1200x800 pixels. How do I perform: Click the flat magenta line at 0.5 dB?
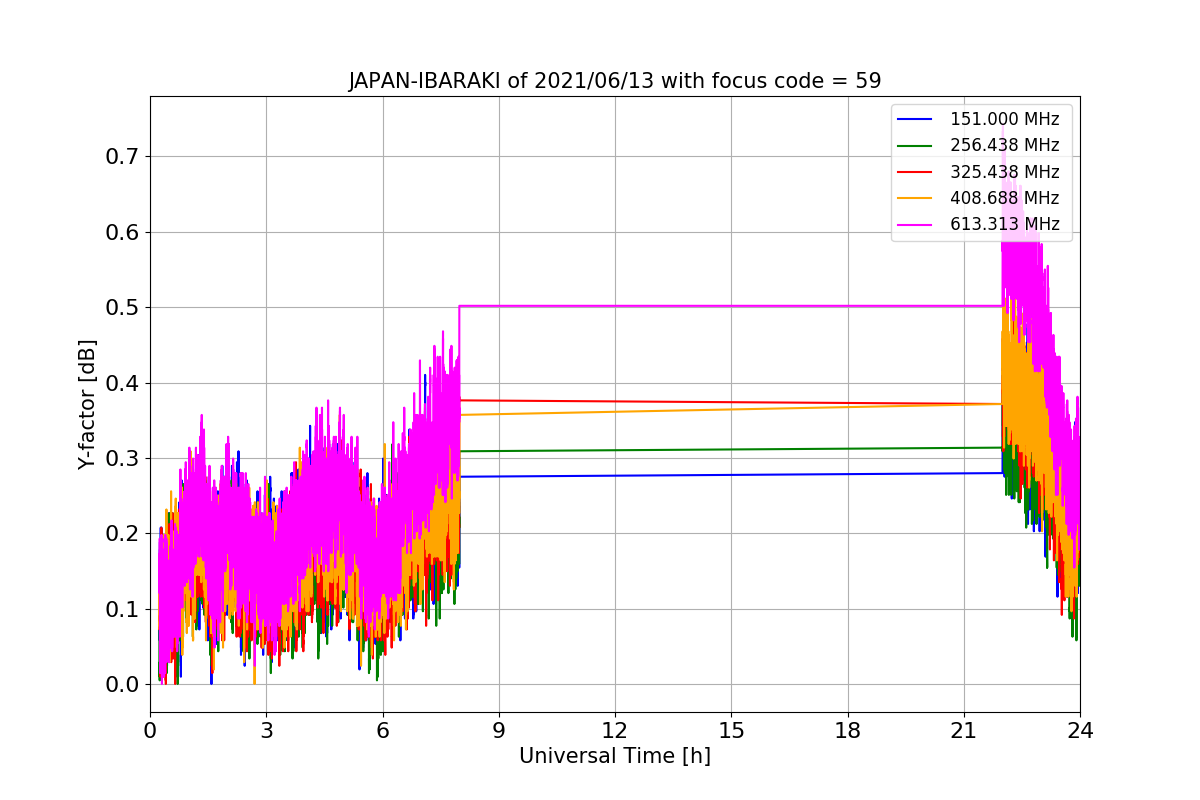(730, 306)
